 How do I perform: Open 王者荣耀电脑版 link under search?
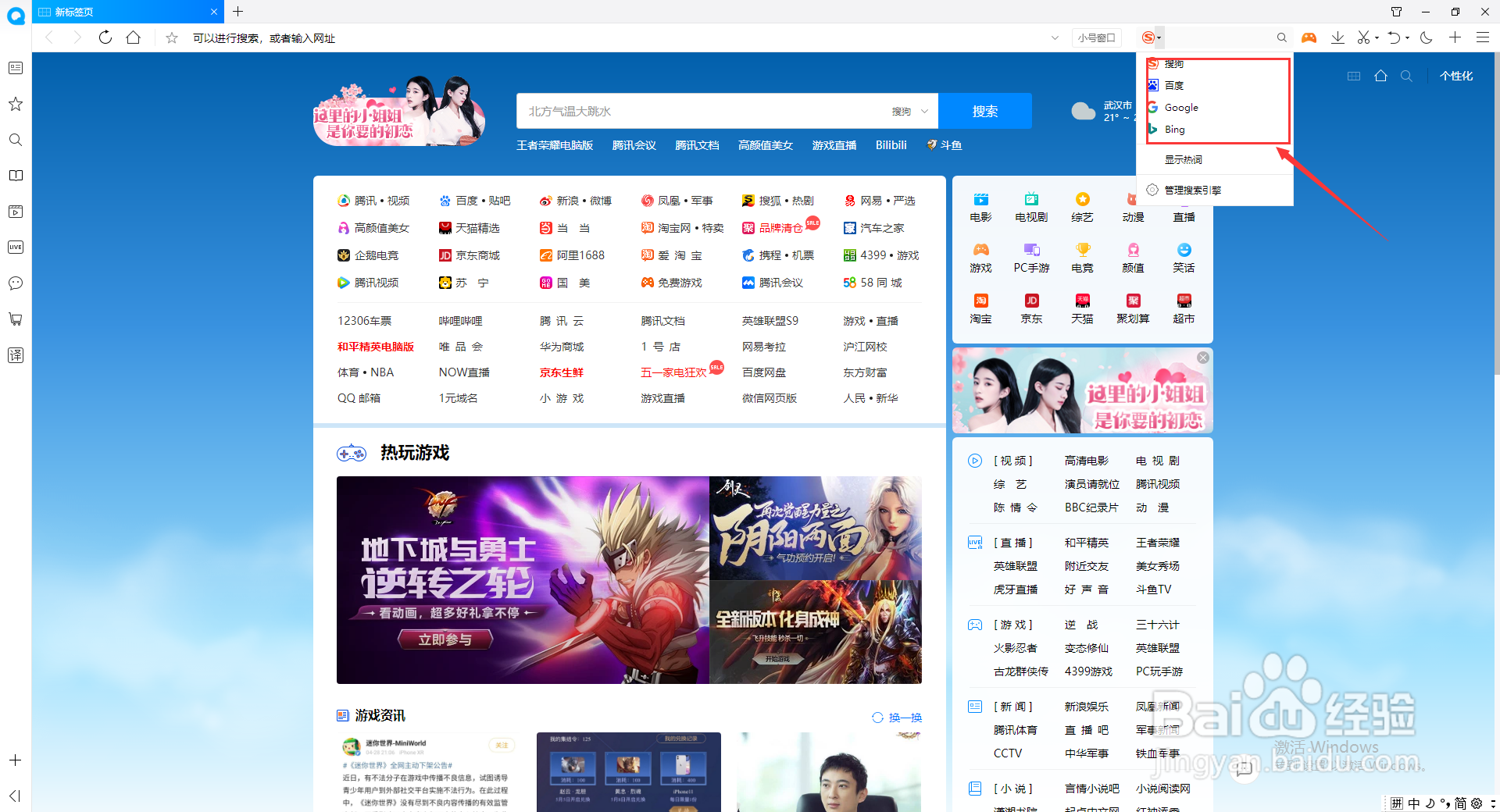(x=555, y=145)
